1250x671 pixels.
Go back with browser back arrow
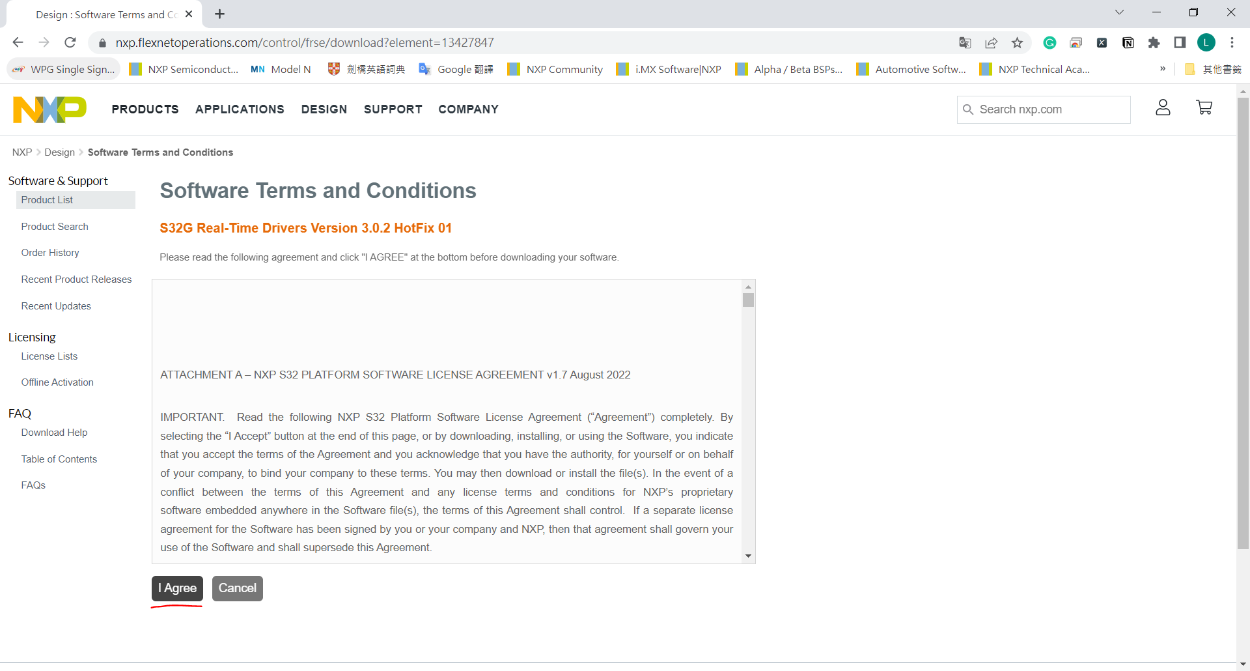coord(17,42)
